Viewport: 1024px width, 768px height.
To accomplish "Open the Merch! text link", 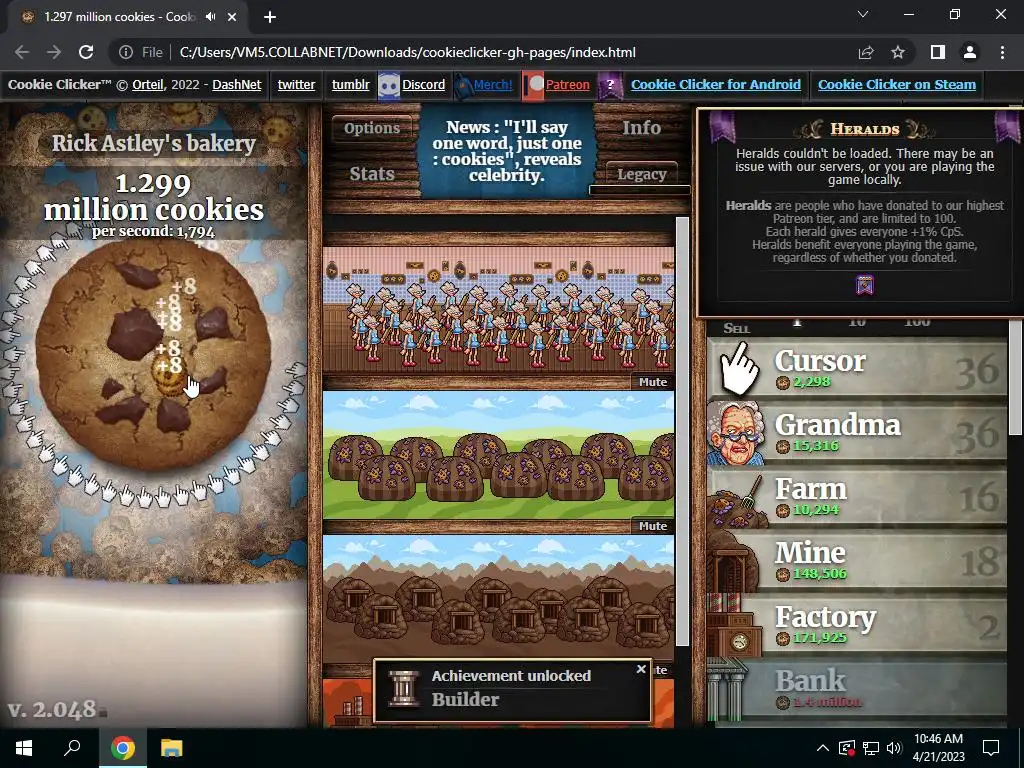I will tap(492, 85).
